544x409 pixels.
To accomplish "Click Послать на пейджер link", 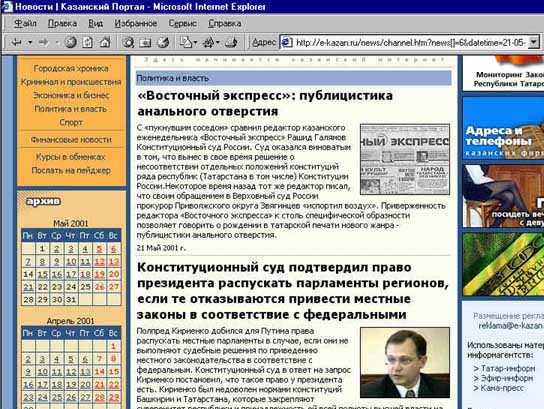I will pyautogui.click(x=71, y=170).
